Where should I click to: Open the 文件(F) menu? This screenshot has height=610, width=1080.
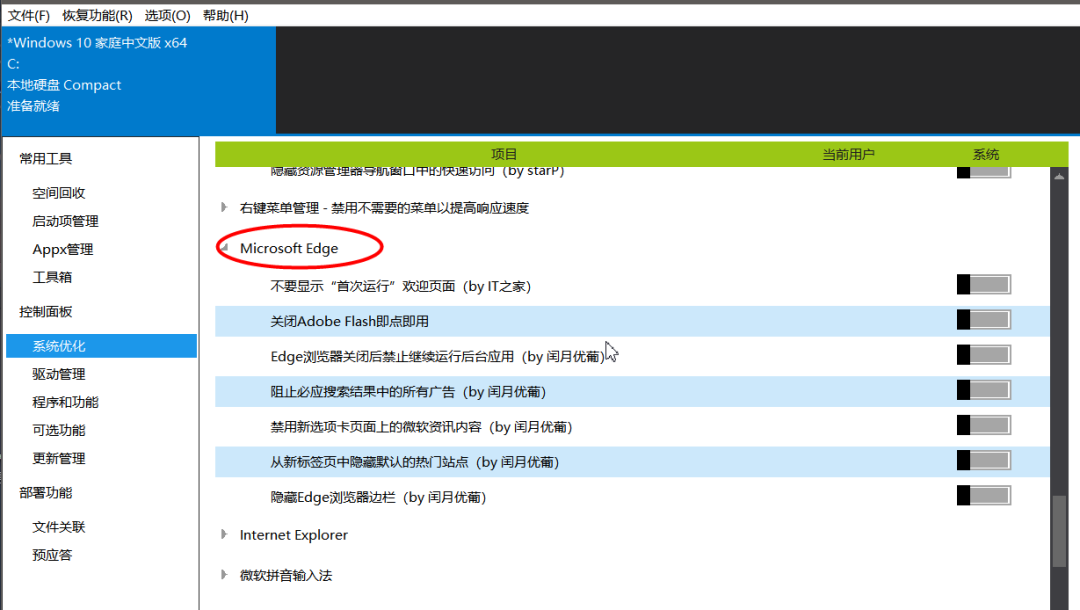[x=28, y=15]
